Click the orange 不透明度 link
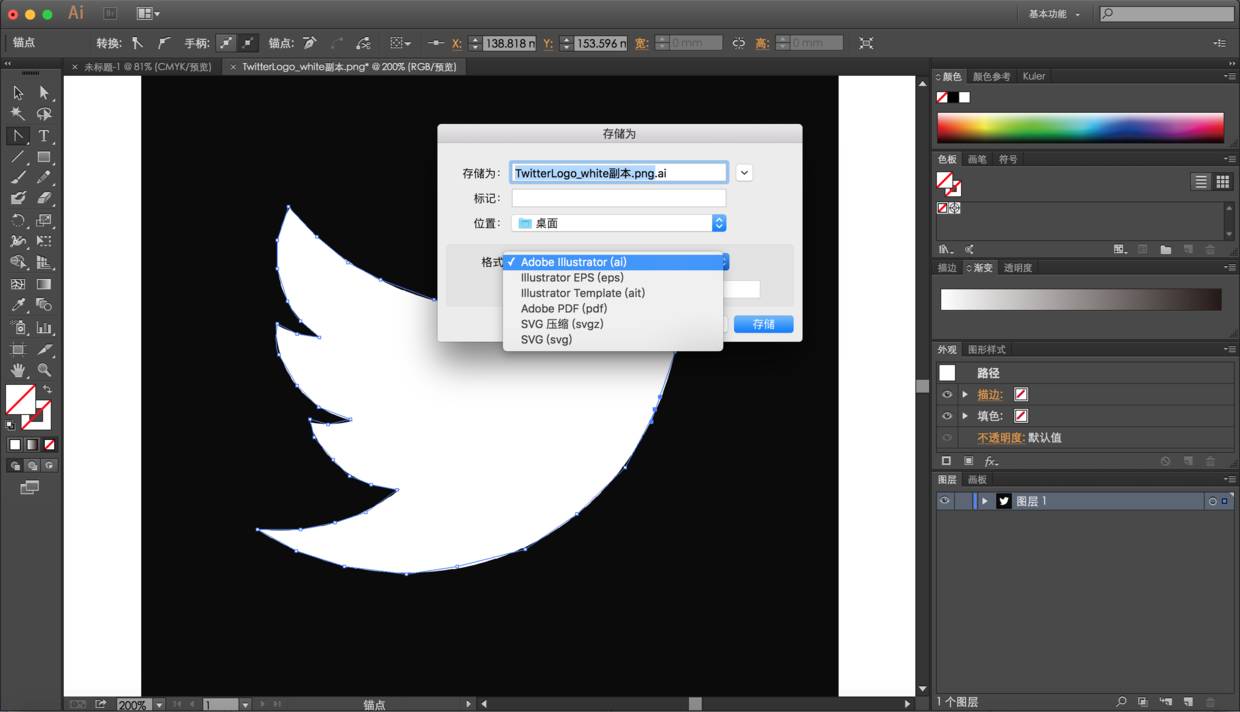Image resolution: width=1240 pixels, height=712 pixels. point(1001,438)
